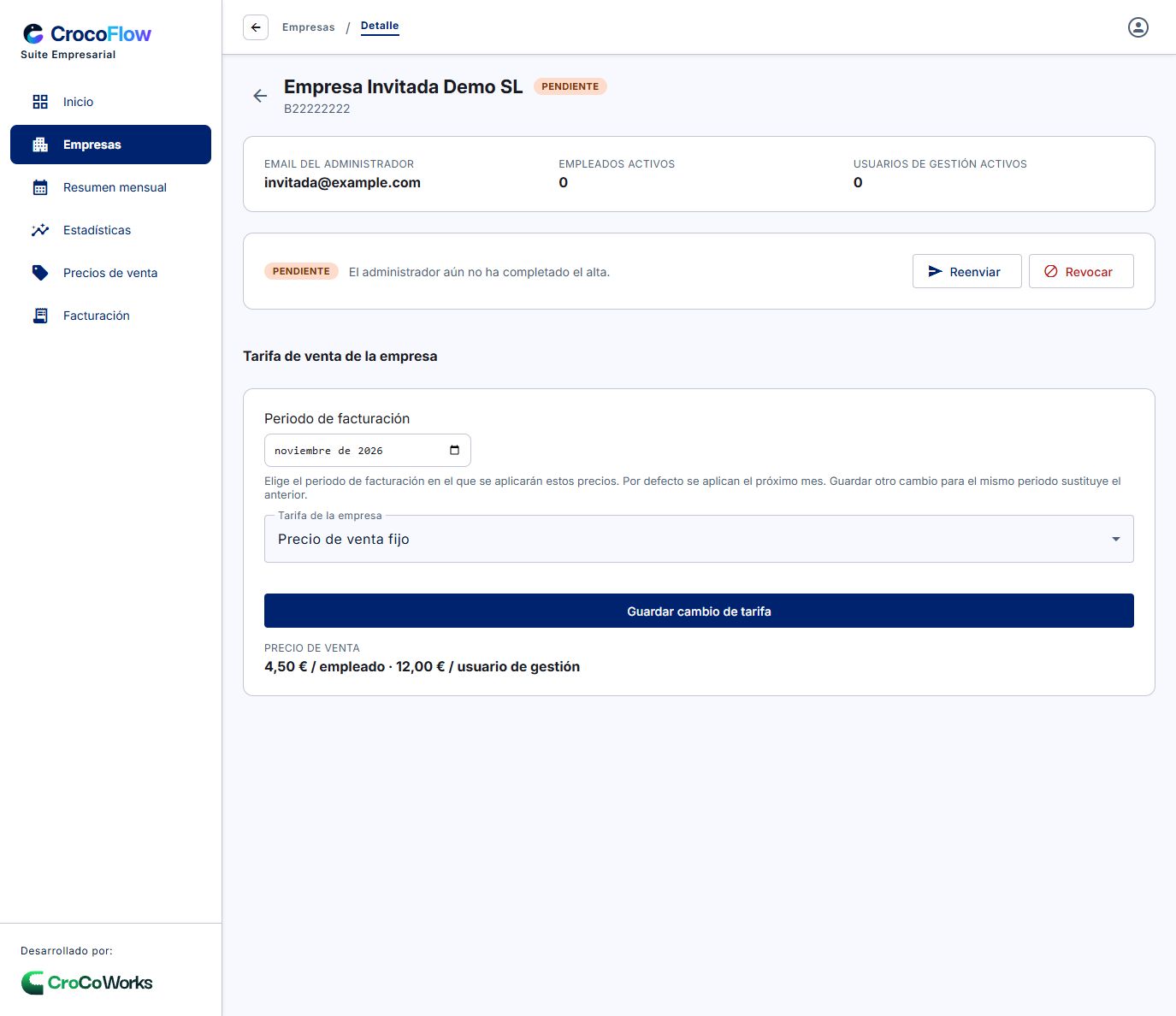
Task: Click the Empresas breadcrumb link
Action: pos(309,27)
